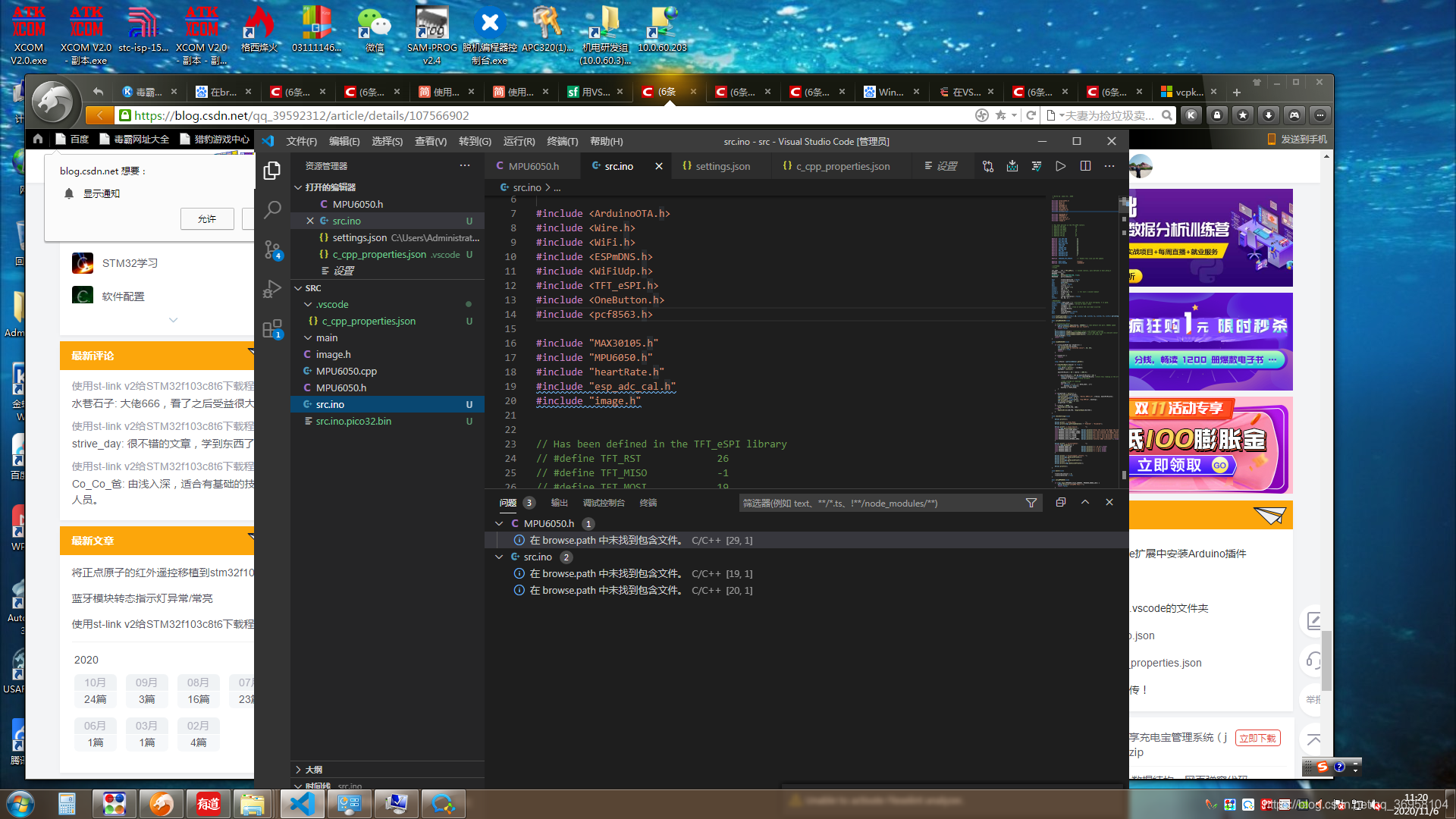1456x819 pixels.
Task: Maximize the panel with the chevron toggle
Action: pyautogui.click(x=1085, y=502)
